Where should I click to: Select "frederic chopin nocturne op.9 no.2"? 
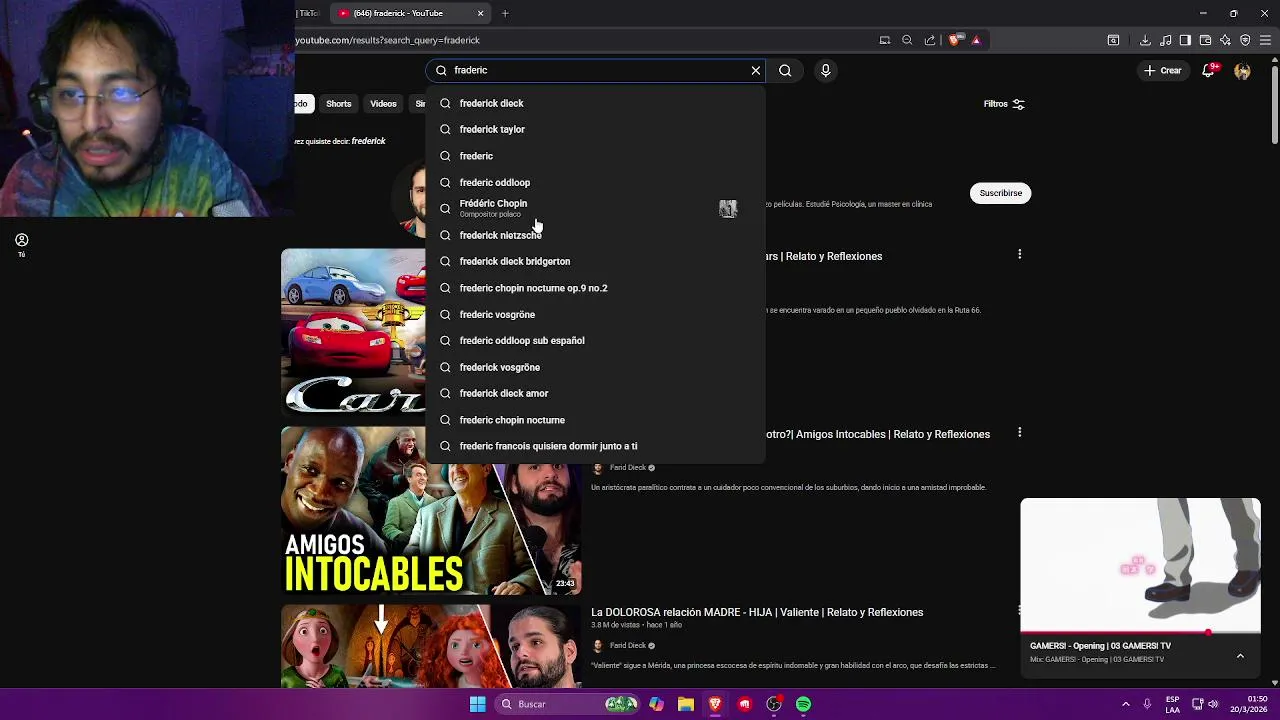point(596,288)
